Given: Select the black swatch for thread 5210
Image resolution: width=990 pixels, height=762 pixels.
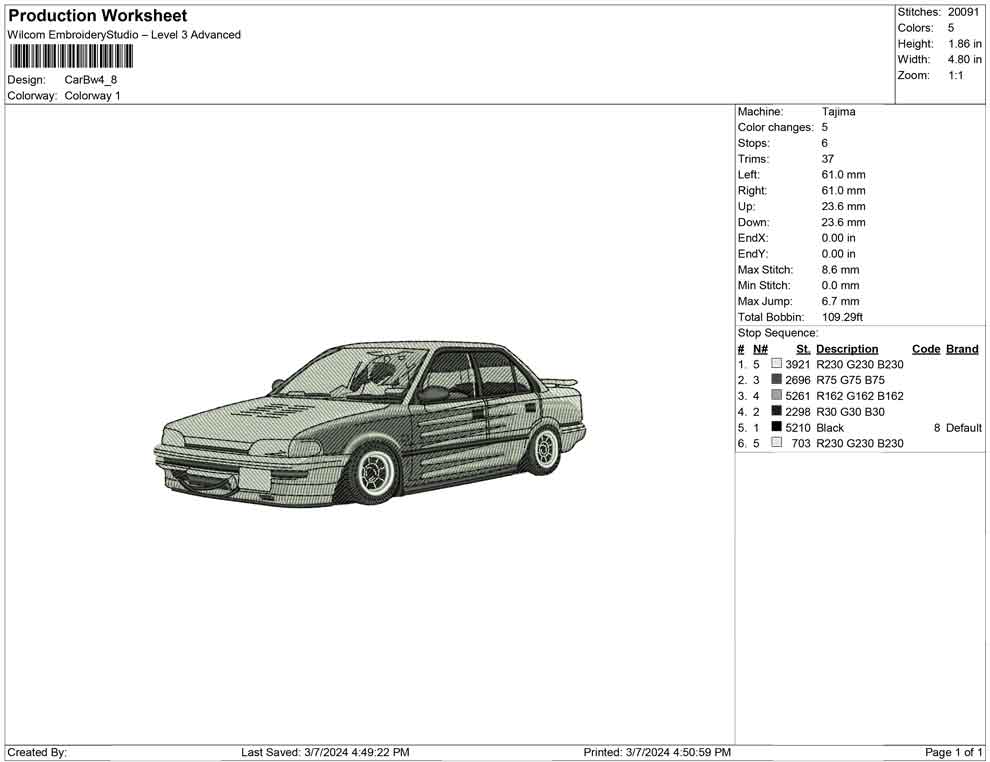Looking at the screenshot, I should (776, 427).
